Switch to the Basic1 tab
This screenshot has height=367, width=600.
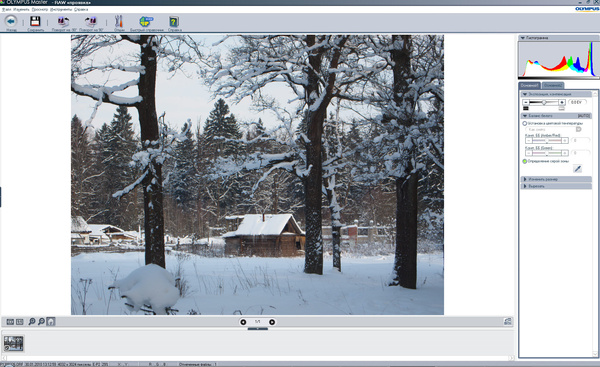(530, 85)
